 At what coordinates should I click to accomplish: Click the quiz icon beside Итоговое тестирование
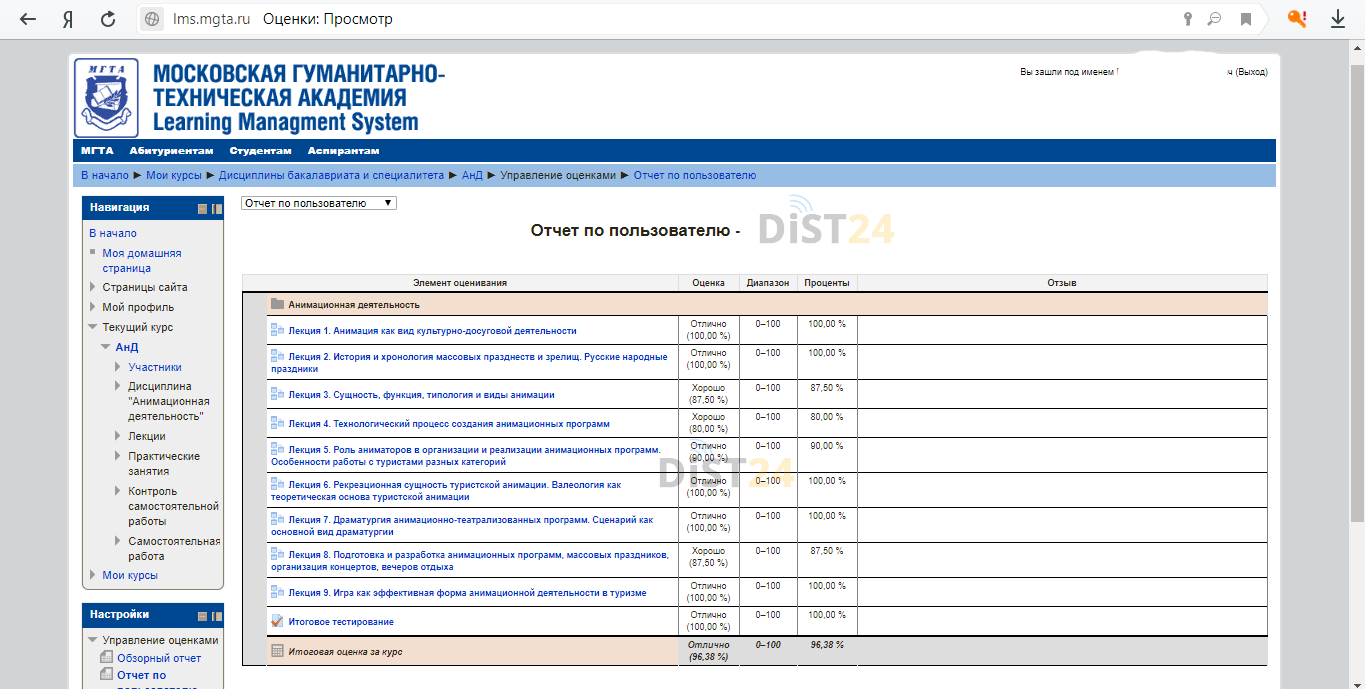point(276,620)
